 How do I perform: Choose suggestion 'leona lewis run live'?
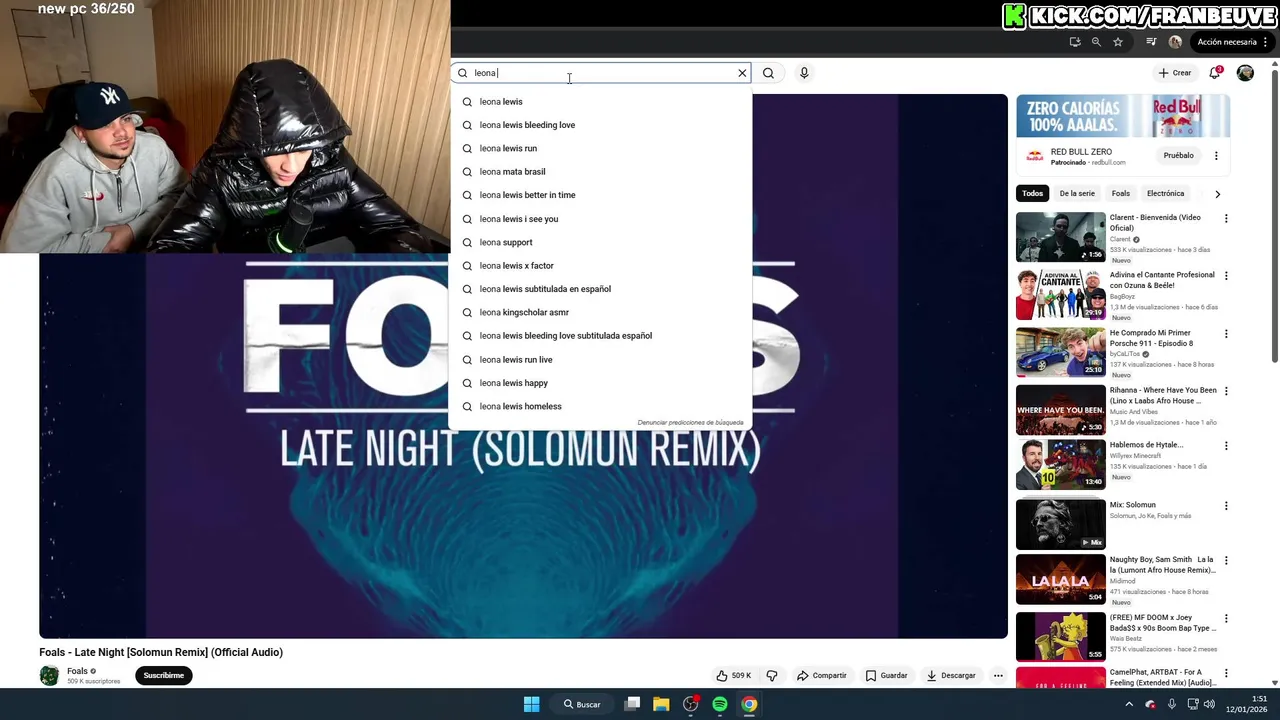click(x=600, y=359)
